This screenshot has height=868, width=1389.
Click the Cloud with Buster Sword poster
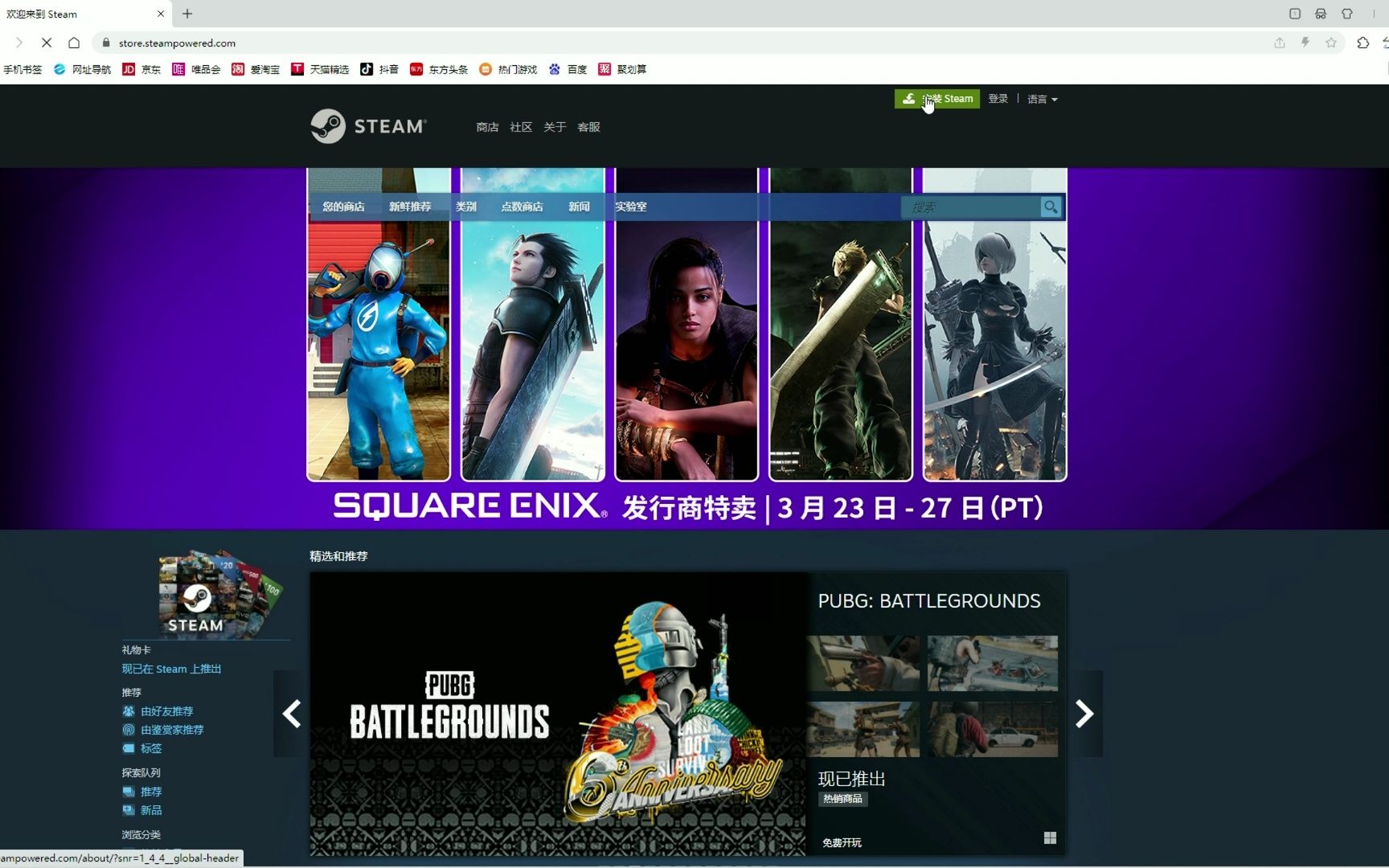(x=841, y=324)
